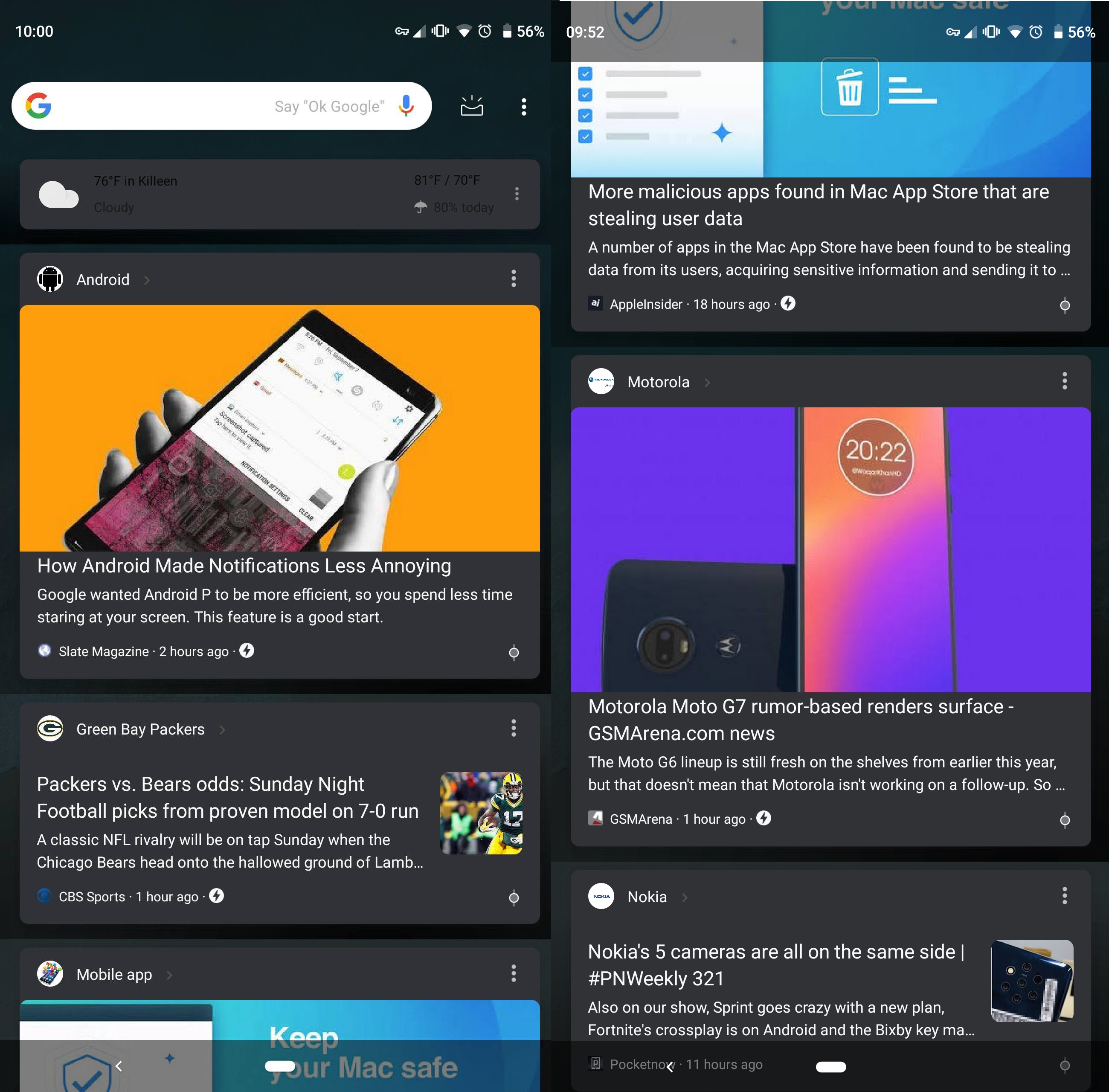1109x1092 pixels.
Task: Open Nokia card three-dot menu
Action: tap(1064, 895)
